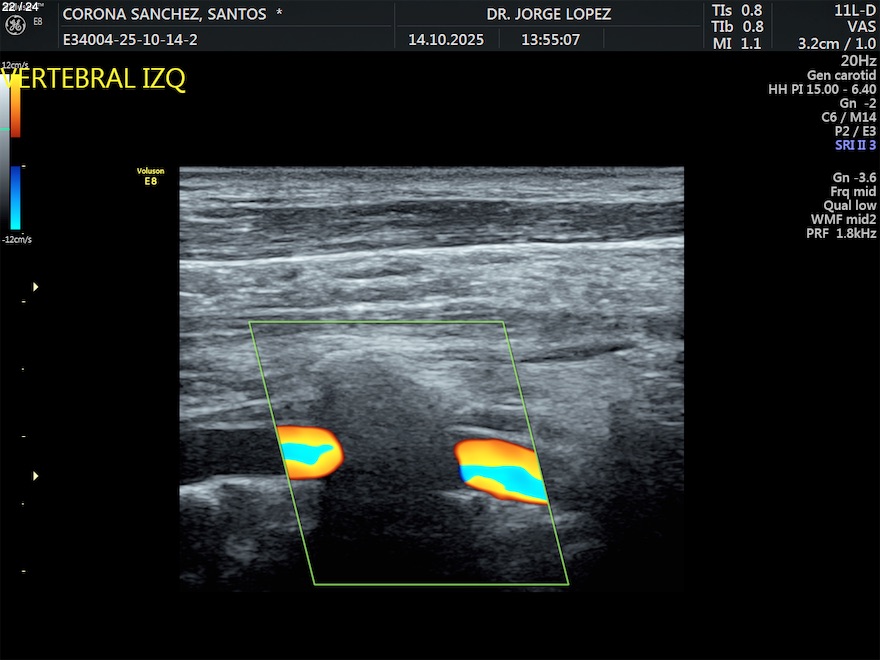Click the lower focal zone arrow marker

36,476
